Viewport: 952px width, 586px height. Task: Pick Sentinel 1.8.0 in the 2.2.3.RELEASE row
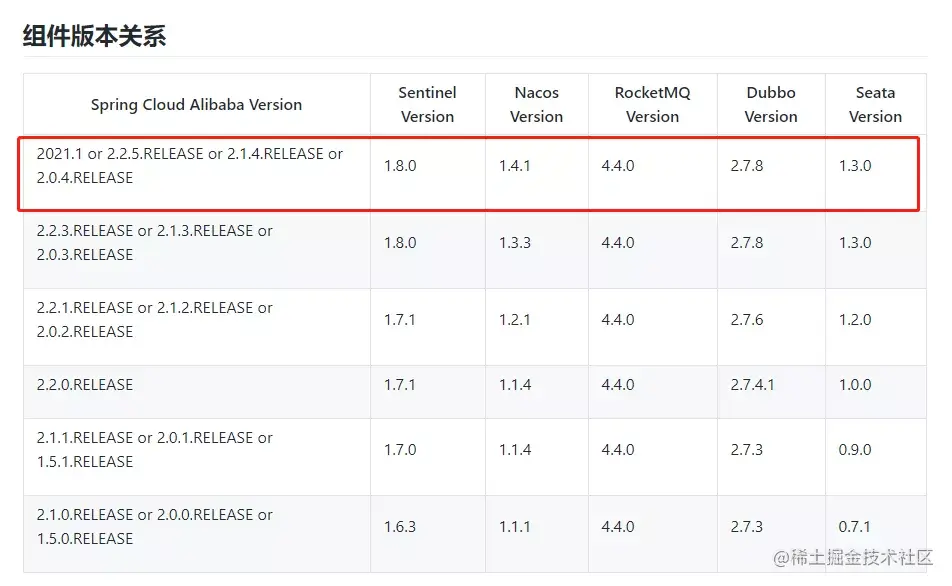click(400, 243)
